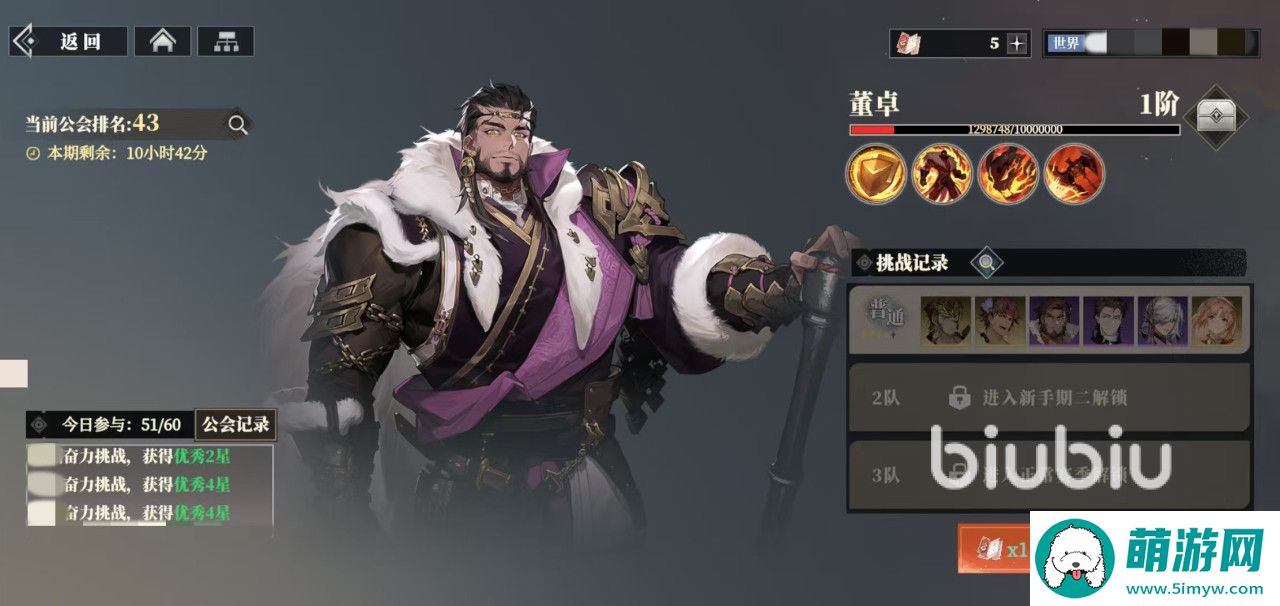
Task: View the golden shield skill icon
Action: [x=876, y=172]
